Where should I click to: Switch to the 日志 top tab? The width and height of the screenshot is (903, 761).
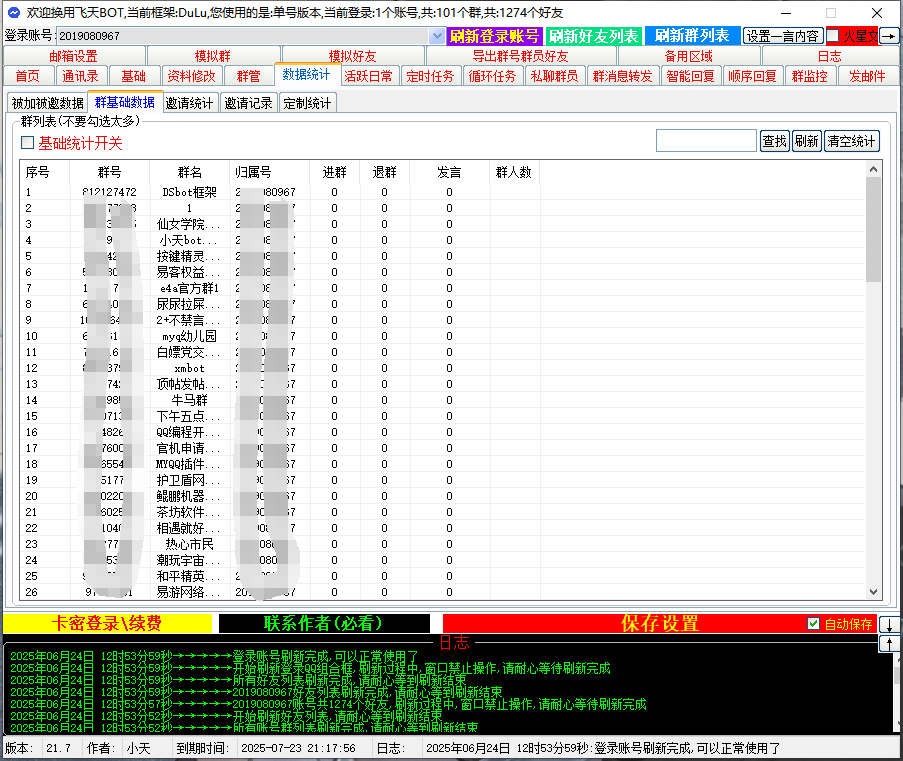[829, 56]
